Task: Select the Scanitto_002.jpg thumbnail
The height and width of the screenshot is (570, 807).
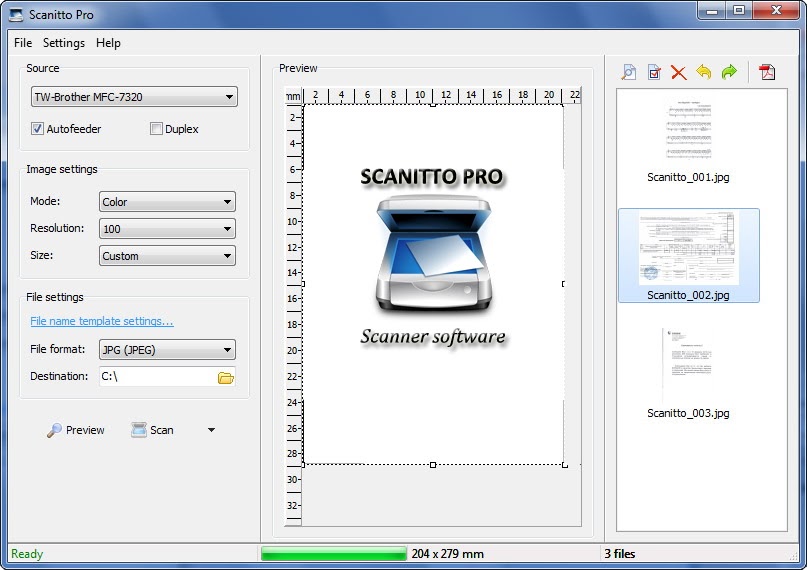Action: point(689,256)
